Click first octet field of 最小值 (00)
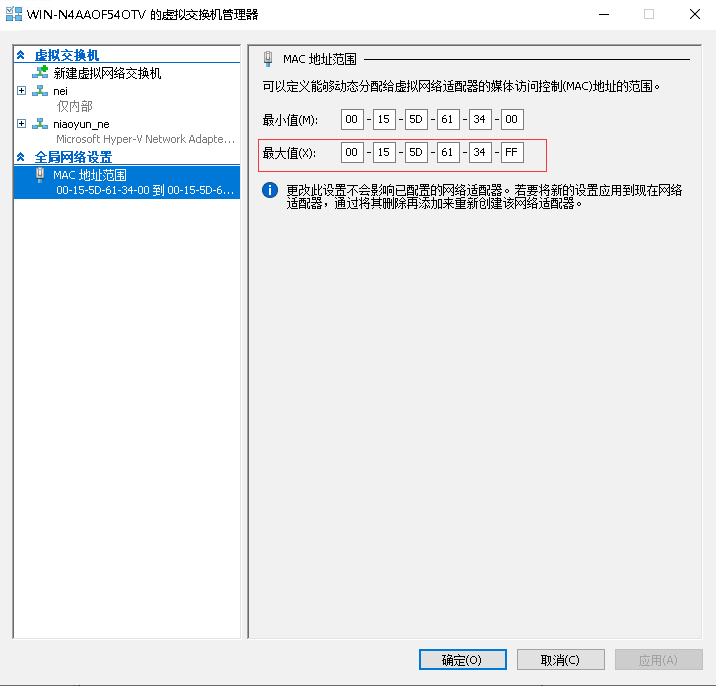The width and height of the screenshot is (716, 686). pyautogui.click(x=352, y=120)
